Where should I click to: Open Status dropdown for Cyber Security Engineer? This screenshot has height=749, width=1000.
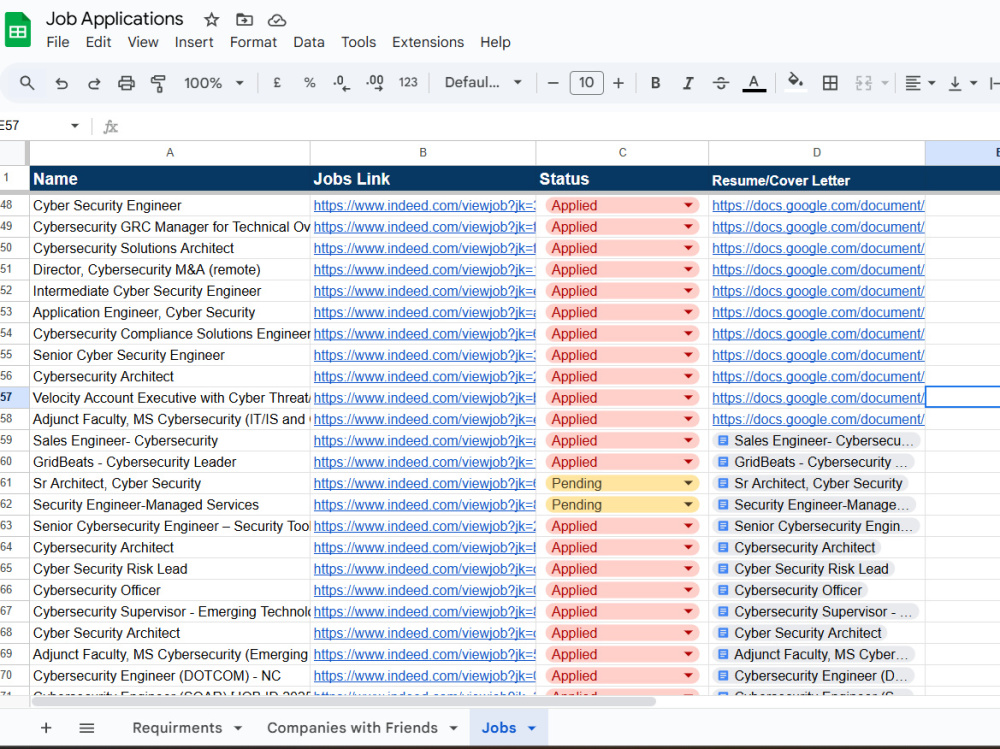tap(688, 205)
